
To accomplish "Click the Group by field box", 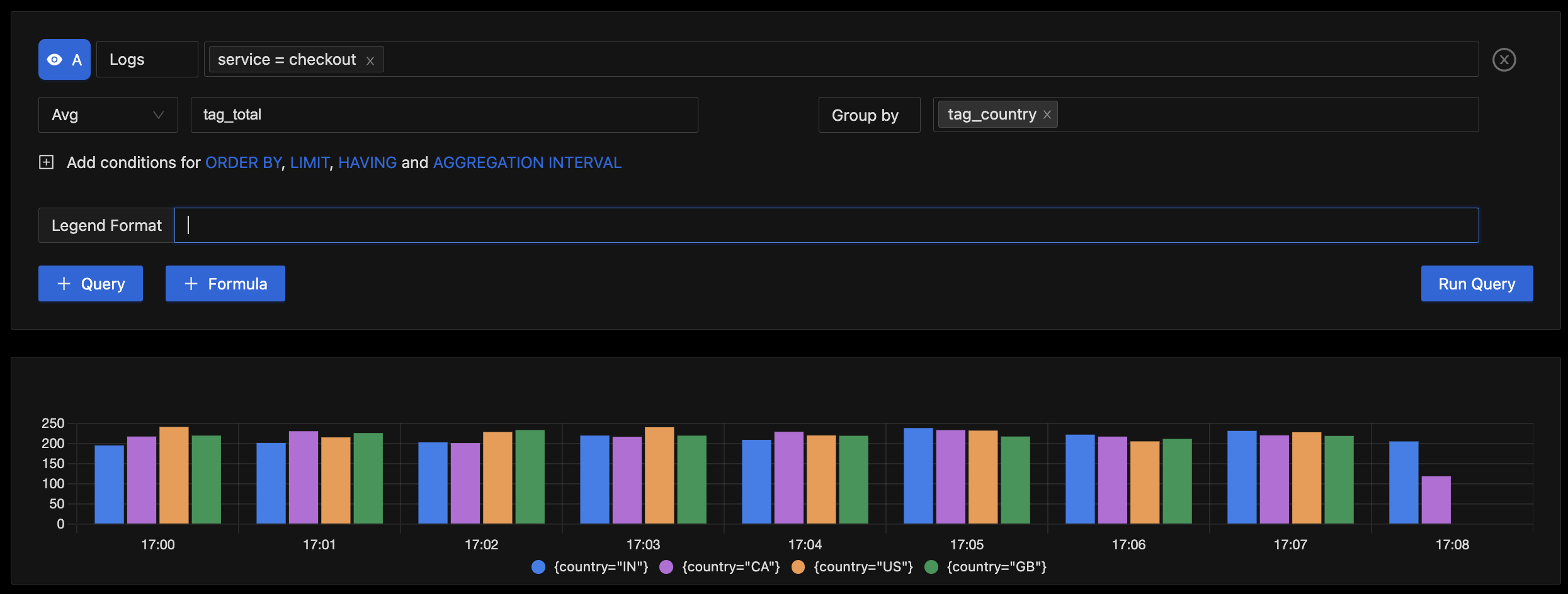I will [1206, 115].
